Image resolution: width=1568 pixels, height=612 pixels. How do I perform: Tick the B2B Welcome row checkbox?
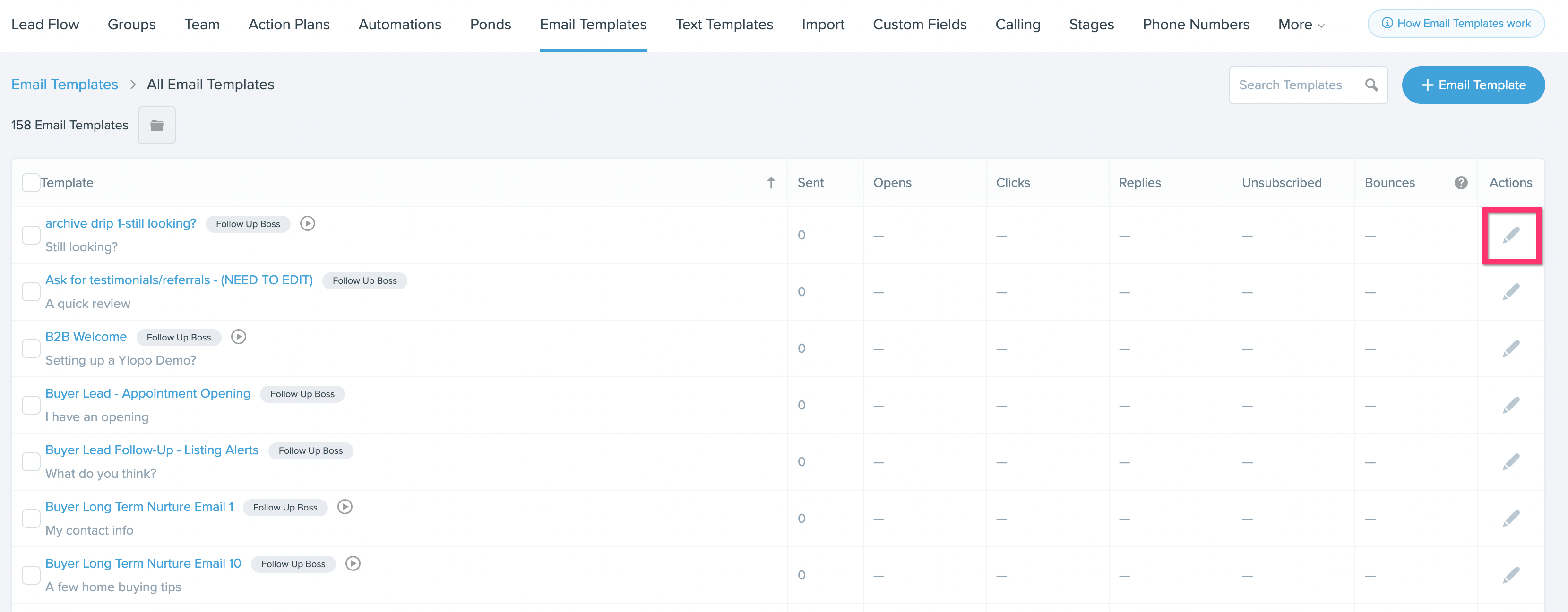(30, 348)
